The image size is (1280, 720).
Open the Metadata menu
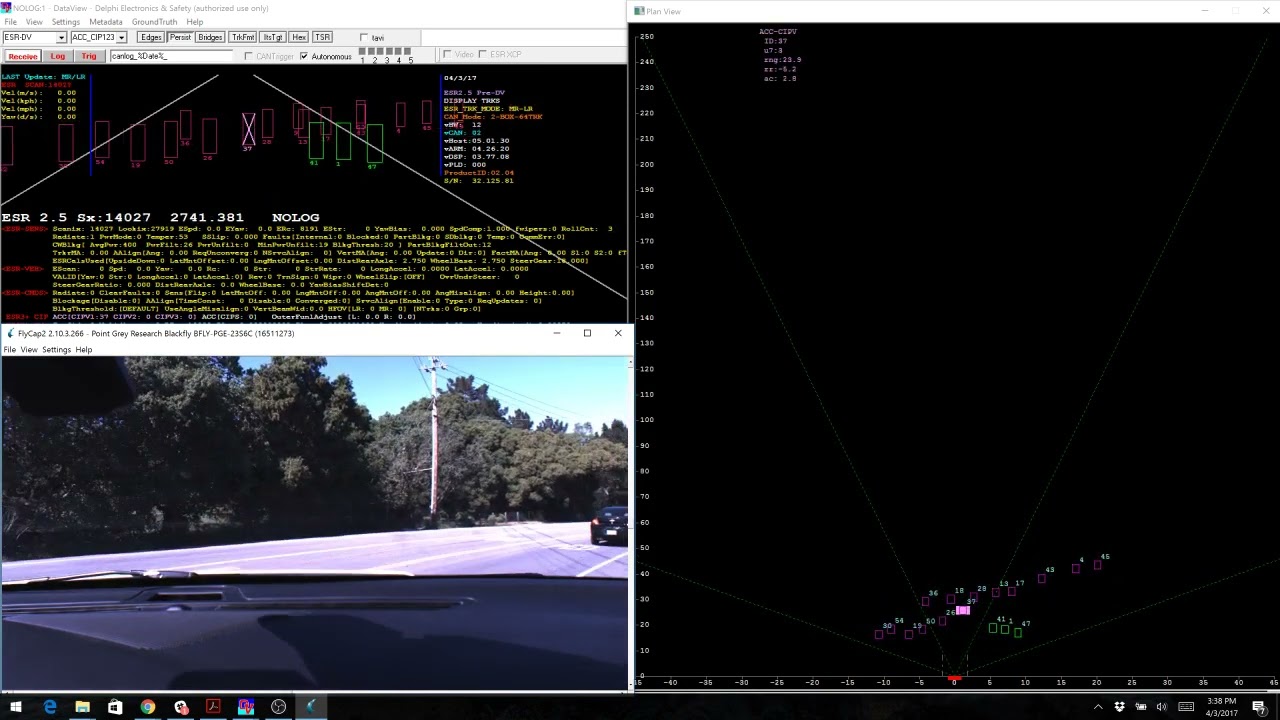(x=106, y=21)
